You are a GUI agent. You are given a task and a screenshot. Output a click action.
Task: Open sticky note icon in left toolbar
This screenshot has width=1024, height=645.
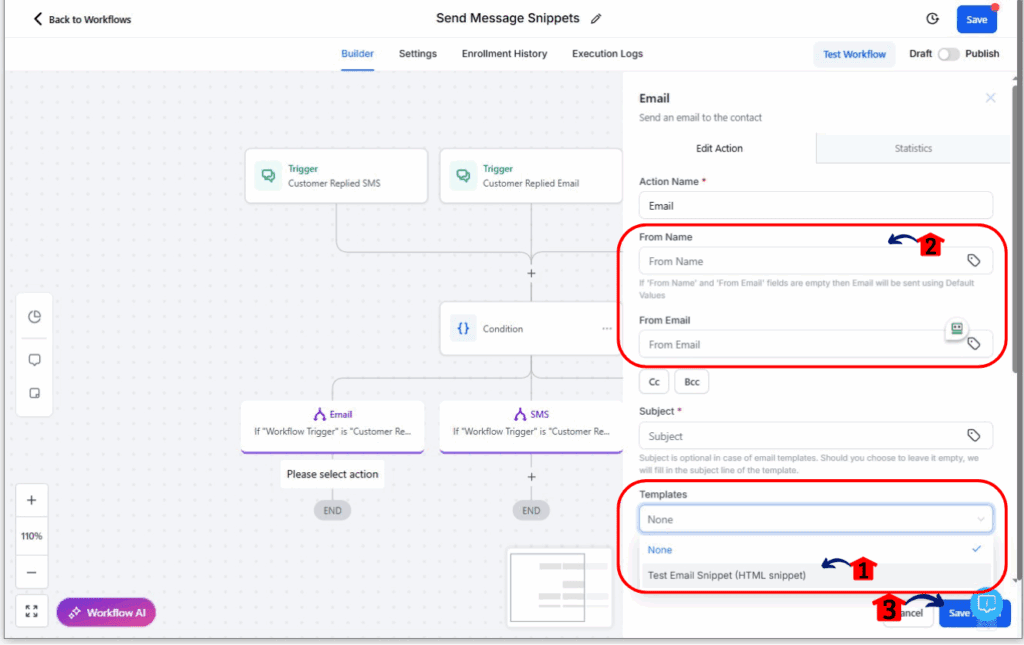click(x=35, y=393)
